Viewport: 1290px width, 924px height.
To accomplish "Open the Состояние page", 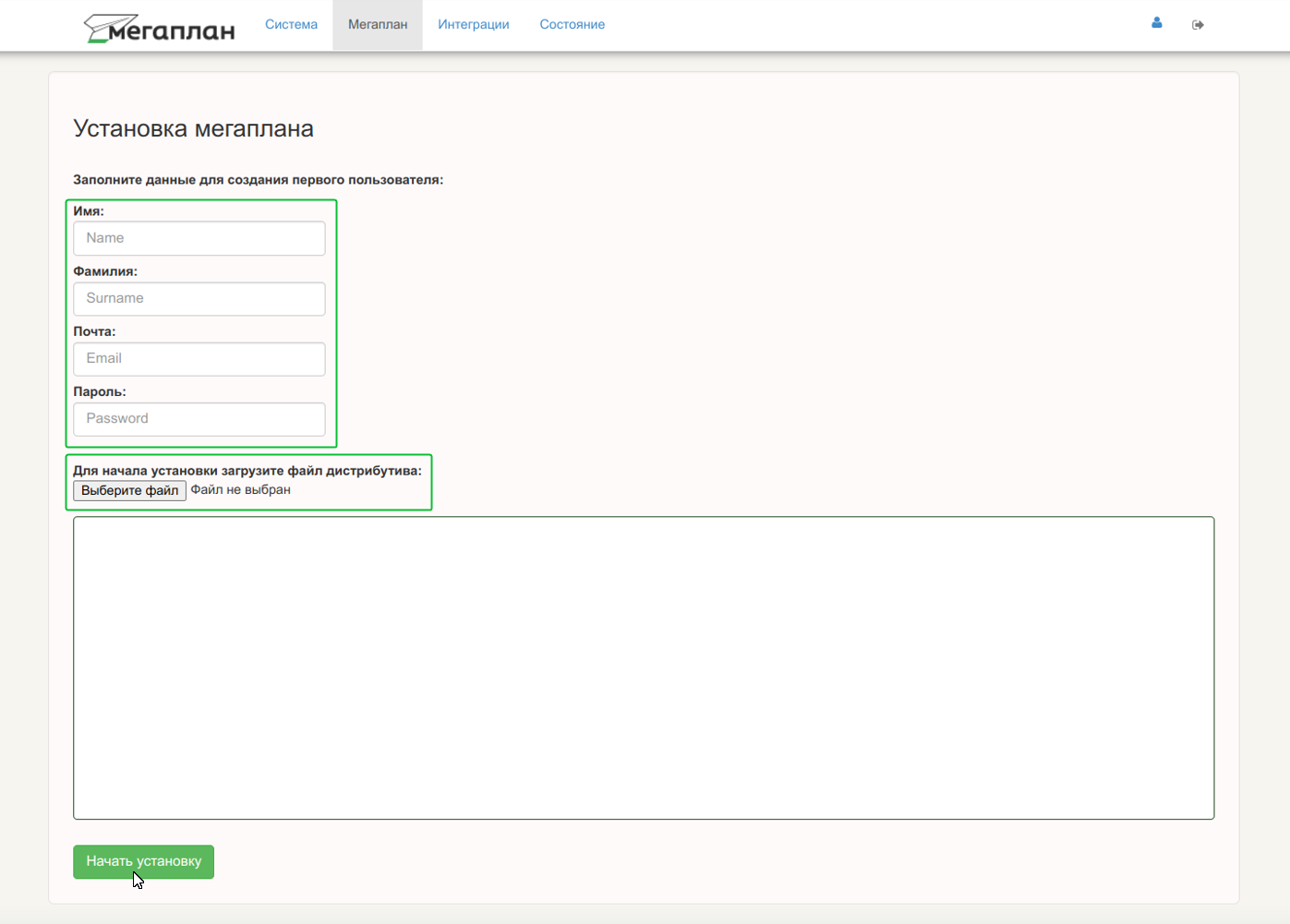I will point(573,25).
